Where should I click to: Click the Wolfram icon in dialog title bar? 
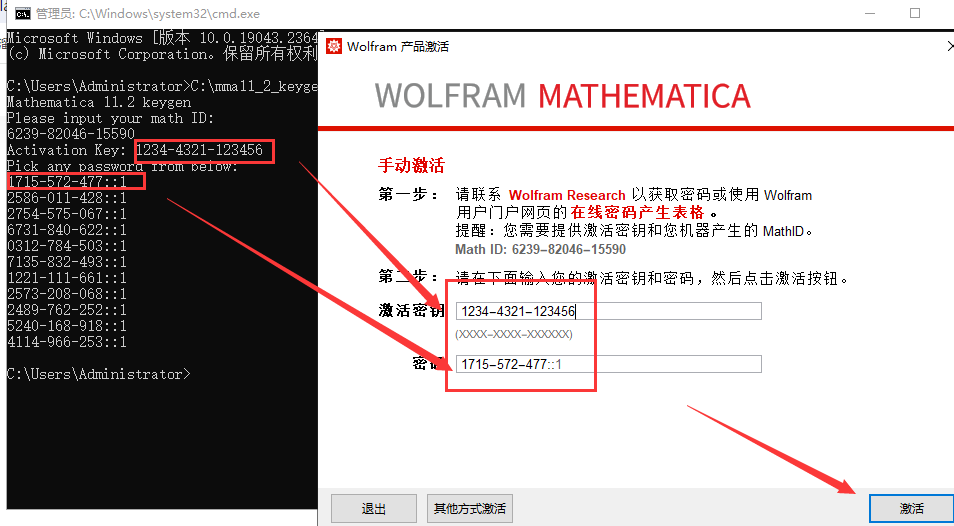tap(333, 47)
